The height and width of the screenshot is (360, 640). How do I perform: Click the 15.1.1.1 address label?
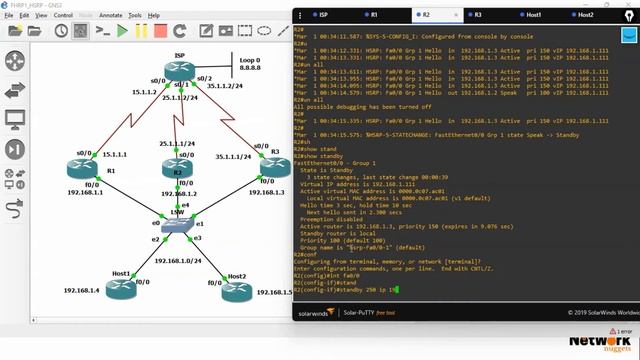click(x=115, y=155)
